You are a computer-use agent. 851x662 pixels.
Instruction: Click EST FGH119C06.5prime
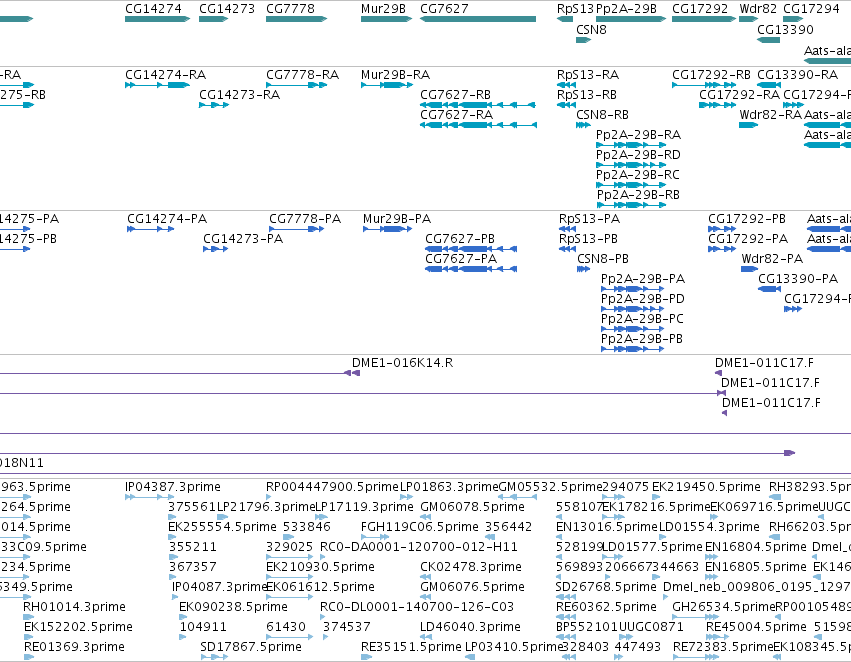click(420, 527)
